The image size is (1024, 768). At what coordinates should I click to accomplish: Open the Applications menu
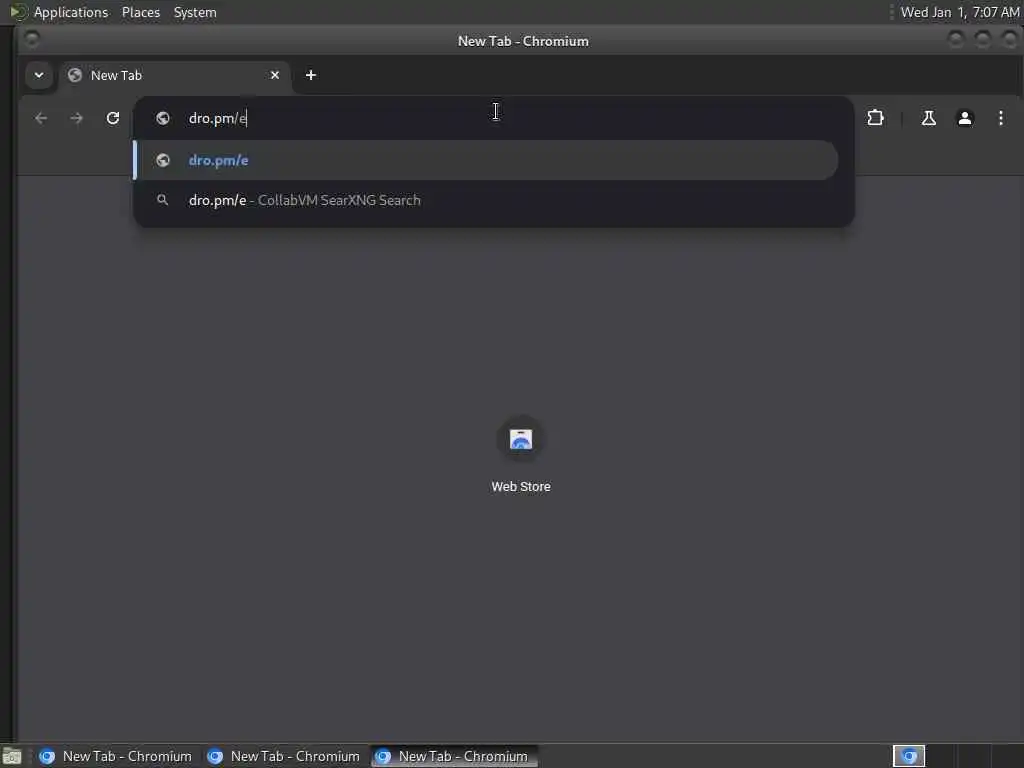[x=71, y=12]
